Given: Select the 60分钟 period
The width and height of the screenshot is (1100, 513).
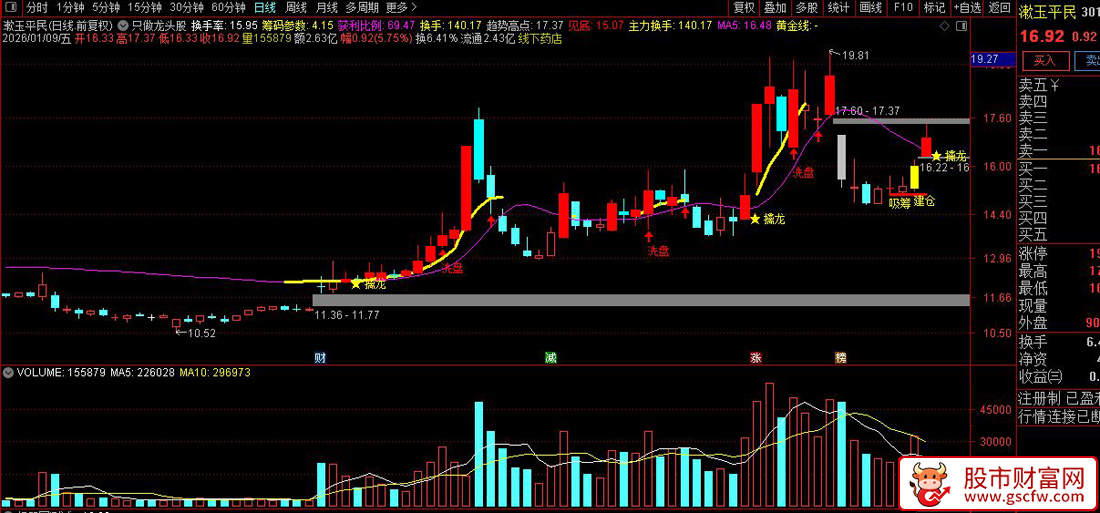Looking at the screenshot, I should pyautogui.click(x=228, y=8).
